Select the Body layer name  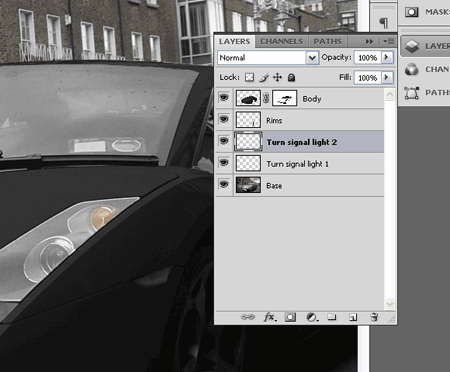[312, 99]
